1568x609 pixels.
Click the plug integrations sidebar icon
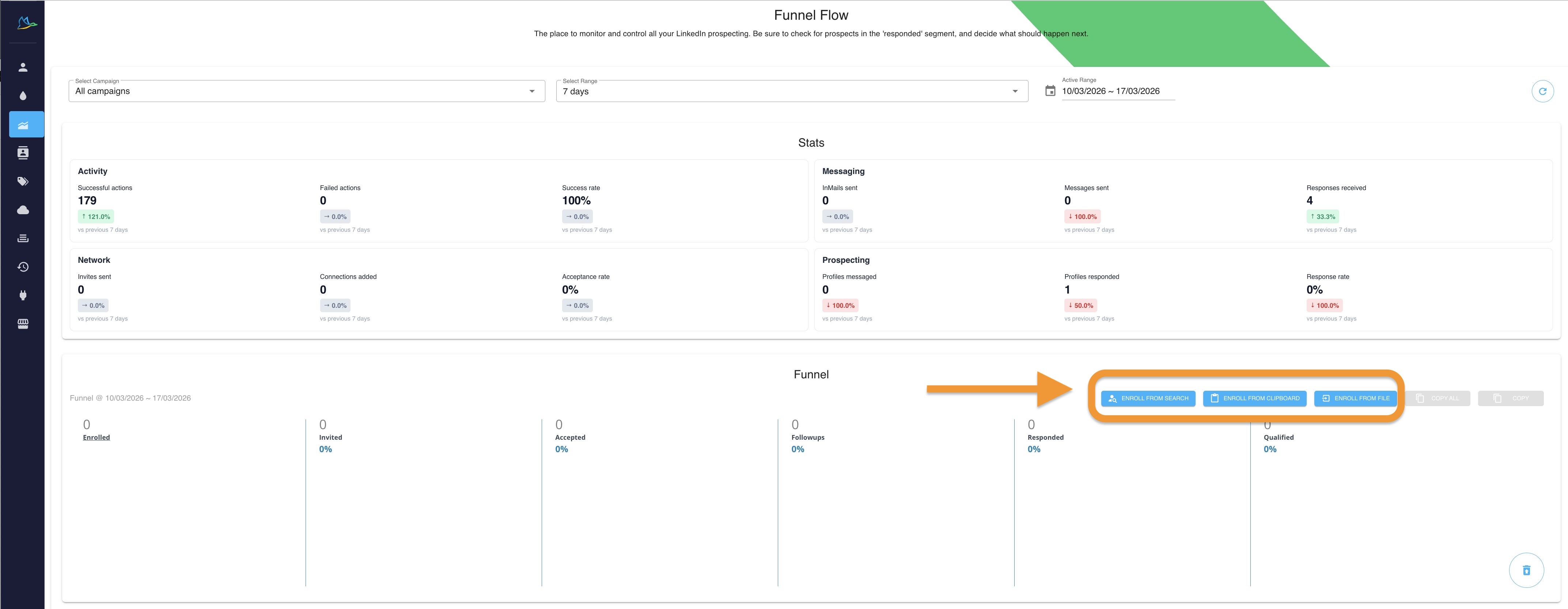pyautogui.click(x=23, y=295)
